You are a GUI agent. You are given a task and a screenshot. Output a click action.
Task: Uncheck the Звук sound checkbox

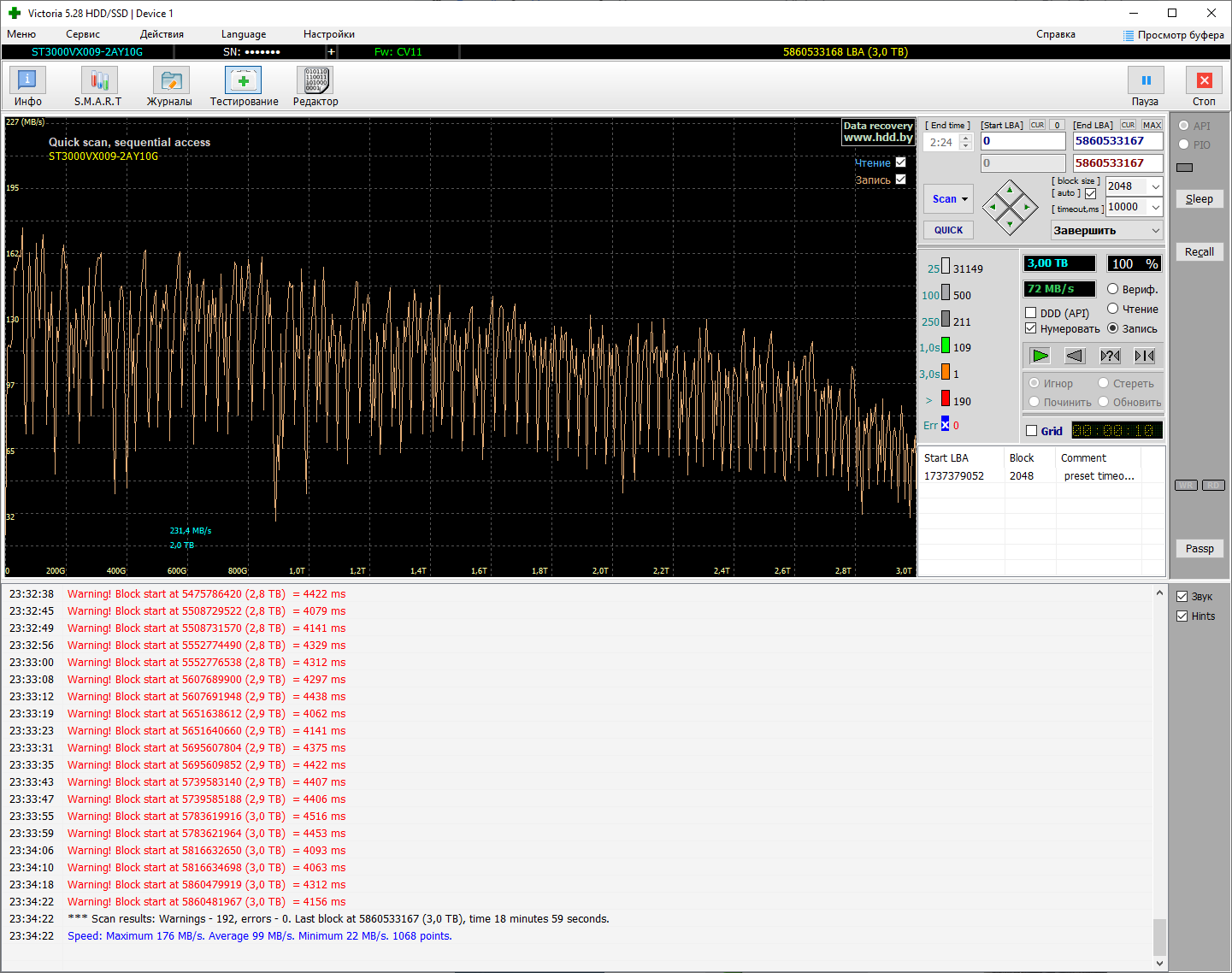point(1182,597)
